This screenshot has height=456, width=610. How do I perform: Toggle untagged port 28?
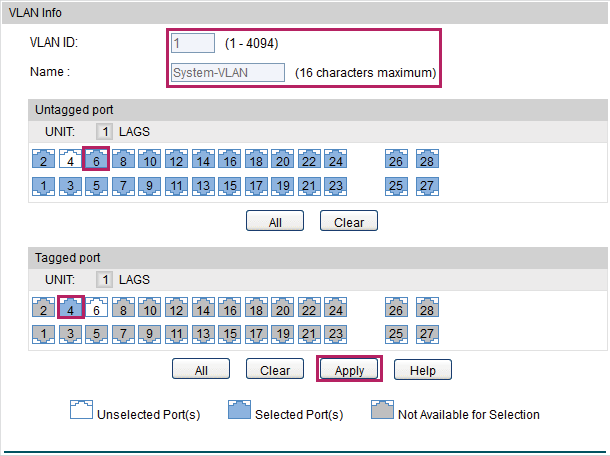(x=427, y=159)
